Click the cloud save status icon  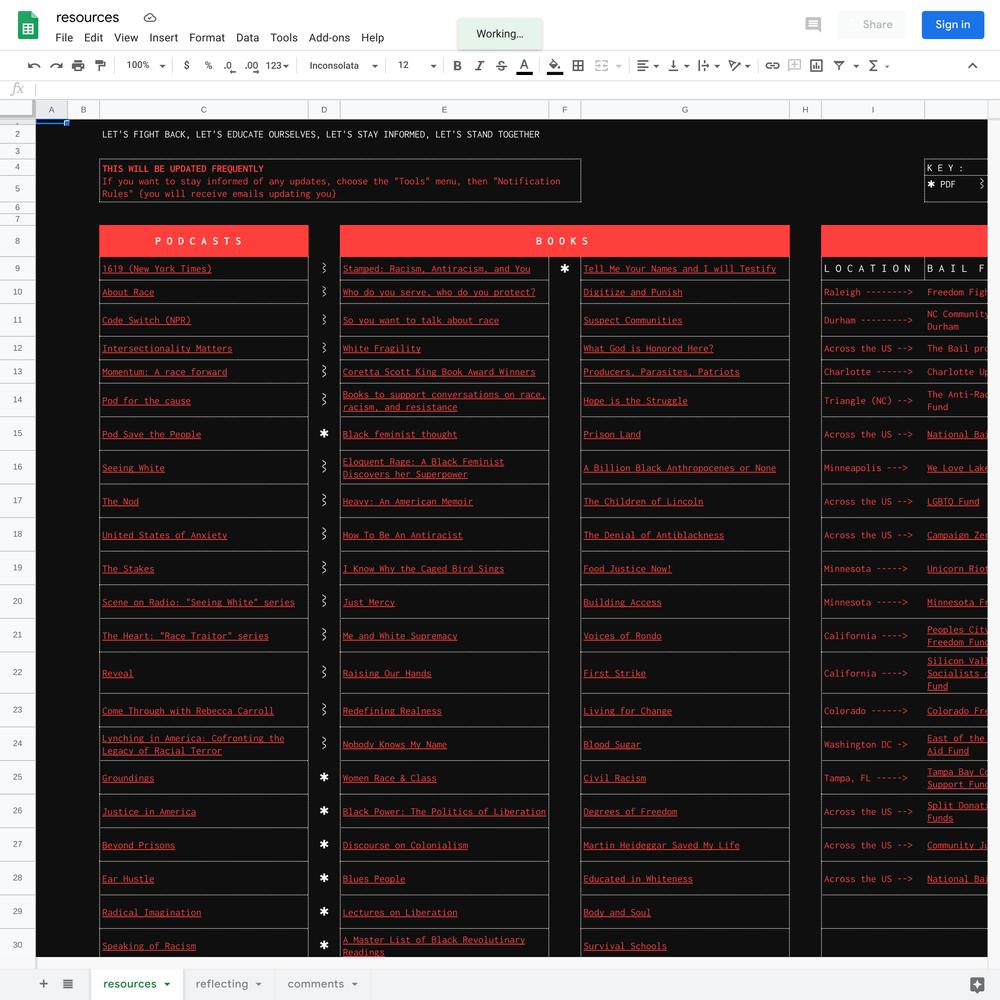(150, 18)
